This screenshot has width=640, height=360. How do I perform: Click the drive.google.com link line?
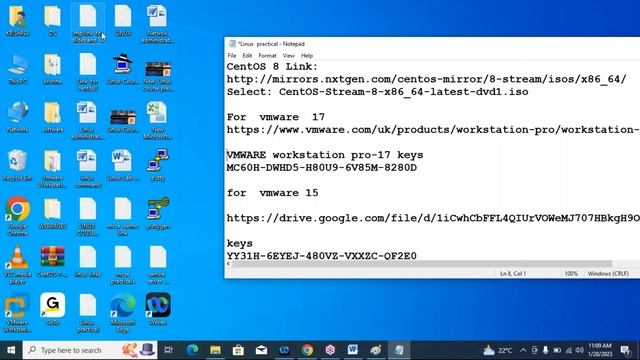(433, 218)
